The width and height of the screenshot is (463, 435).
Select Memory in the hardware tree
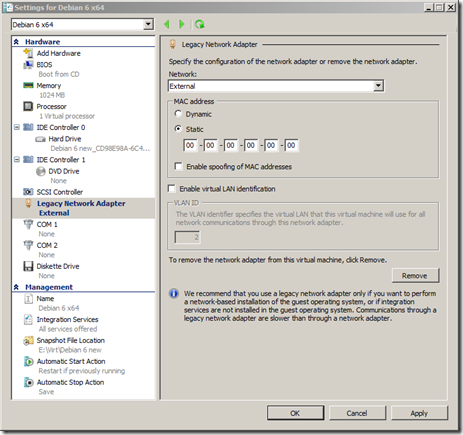click(x=49, y=86)
